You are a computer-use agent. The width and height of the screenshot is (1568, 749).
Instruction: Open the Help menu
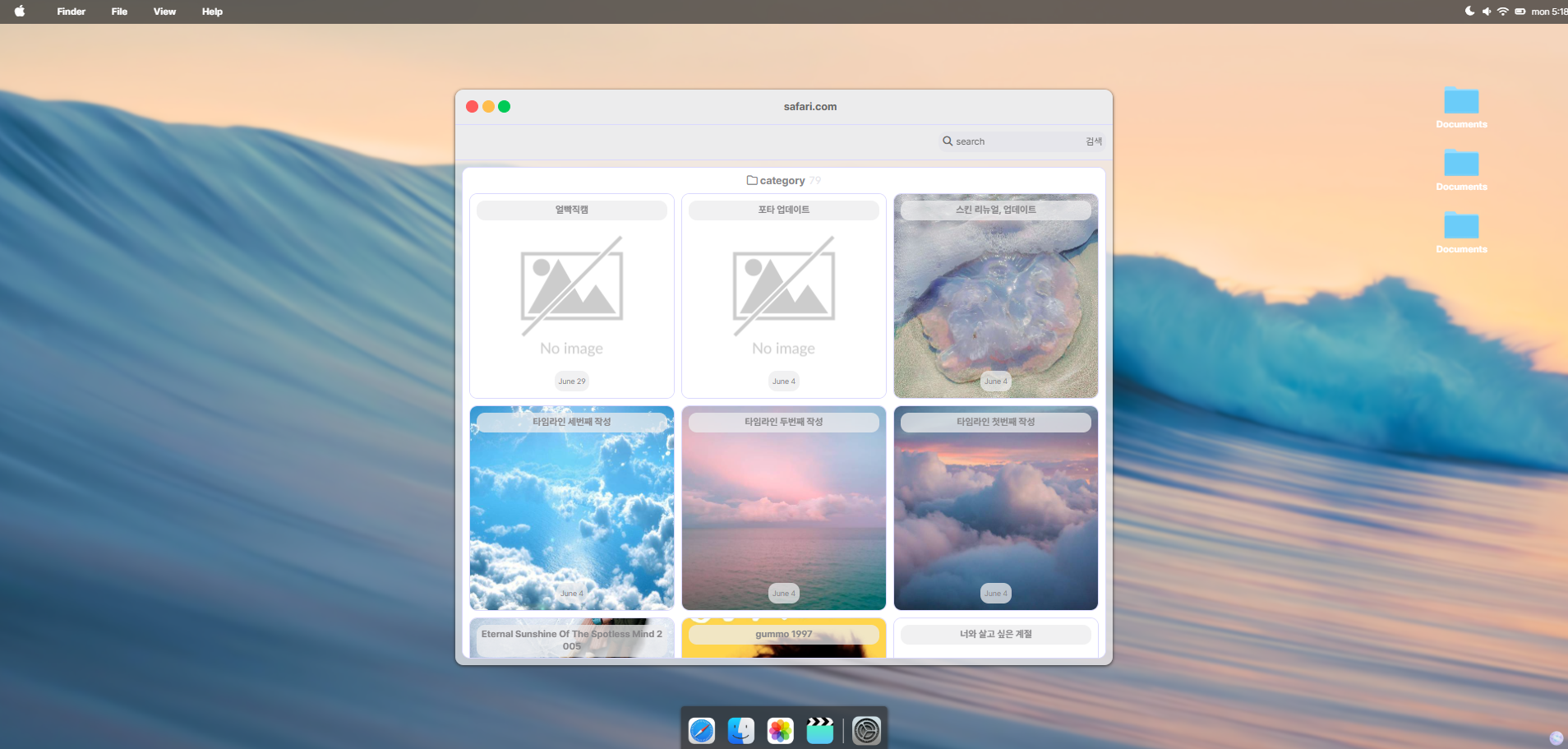212,12
